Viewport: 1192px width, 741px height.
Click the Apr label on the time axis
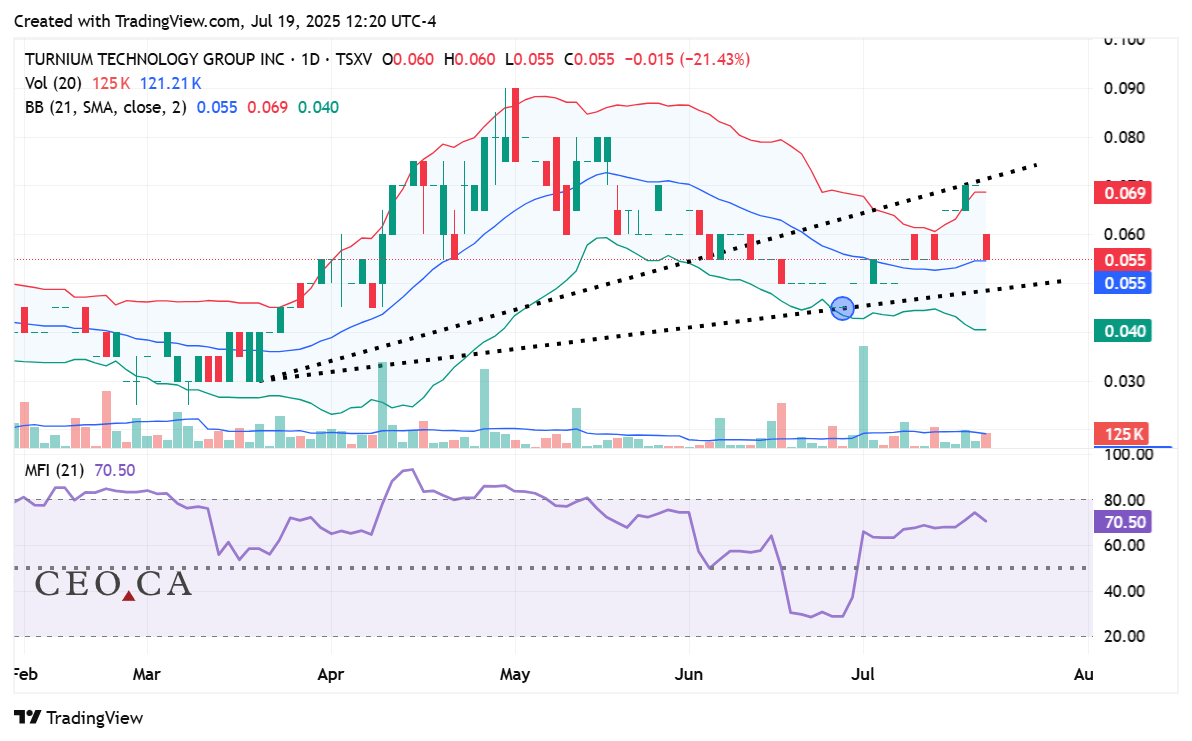coord(331,674)
